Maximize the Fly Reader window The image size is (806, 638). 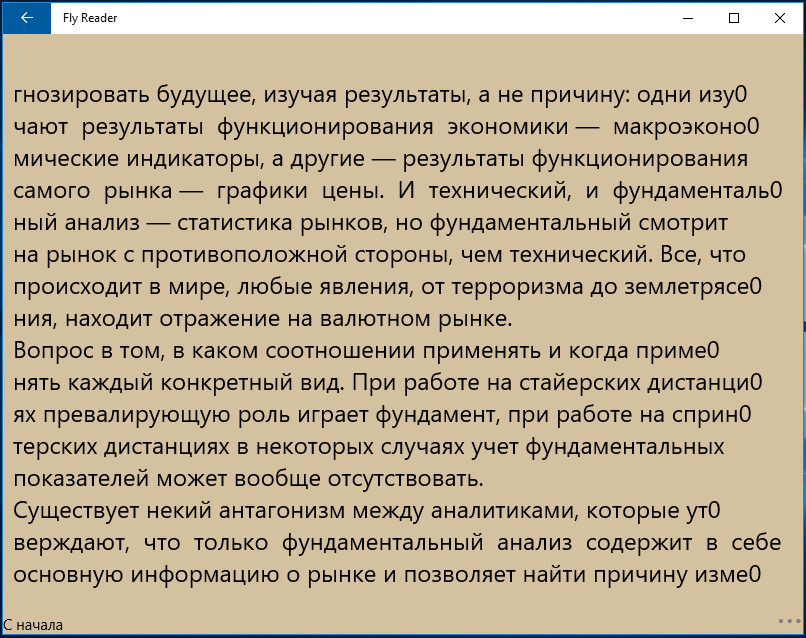[734, 18]
